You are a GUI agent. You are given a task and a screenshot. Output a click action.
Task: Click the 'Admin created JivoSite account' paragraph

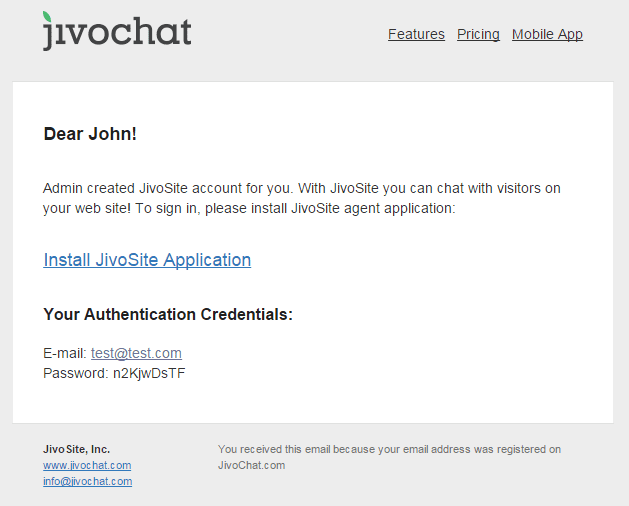tap(302, 198)
